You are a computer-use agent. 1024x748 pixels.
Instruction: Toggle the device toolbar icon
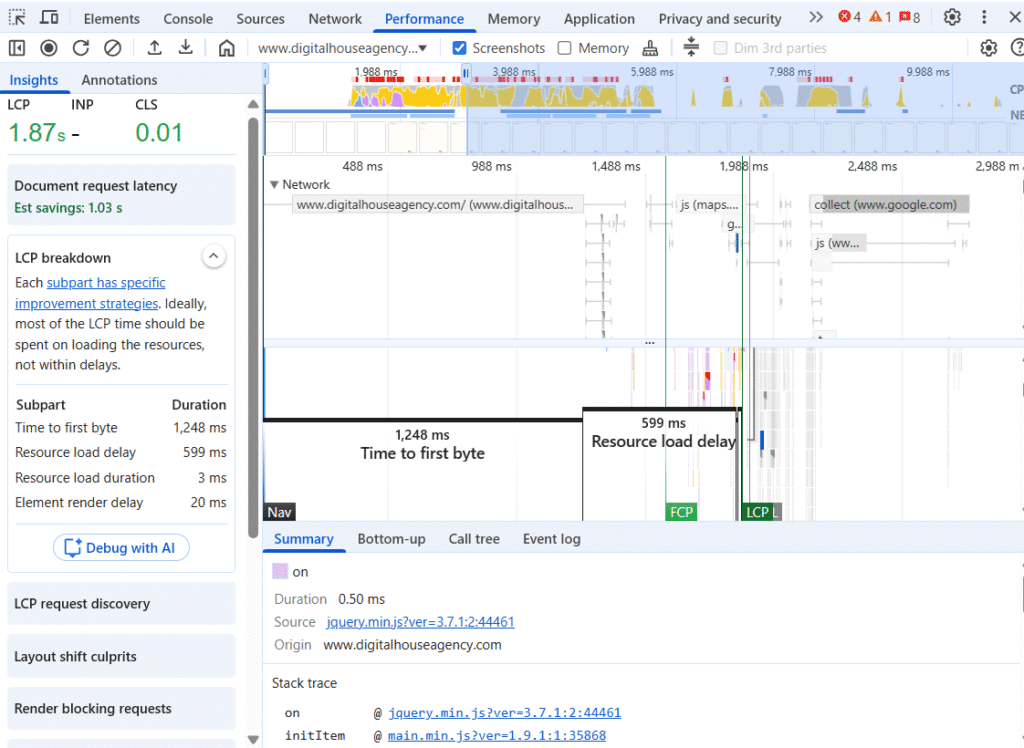(x=49, y=18)
